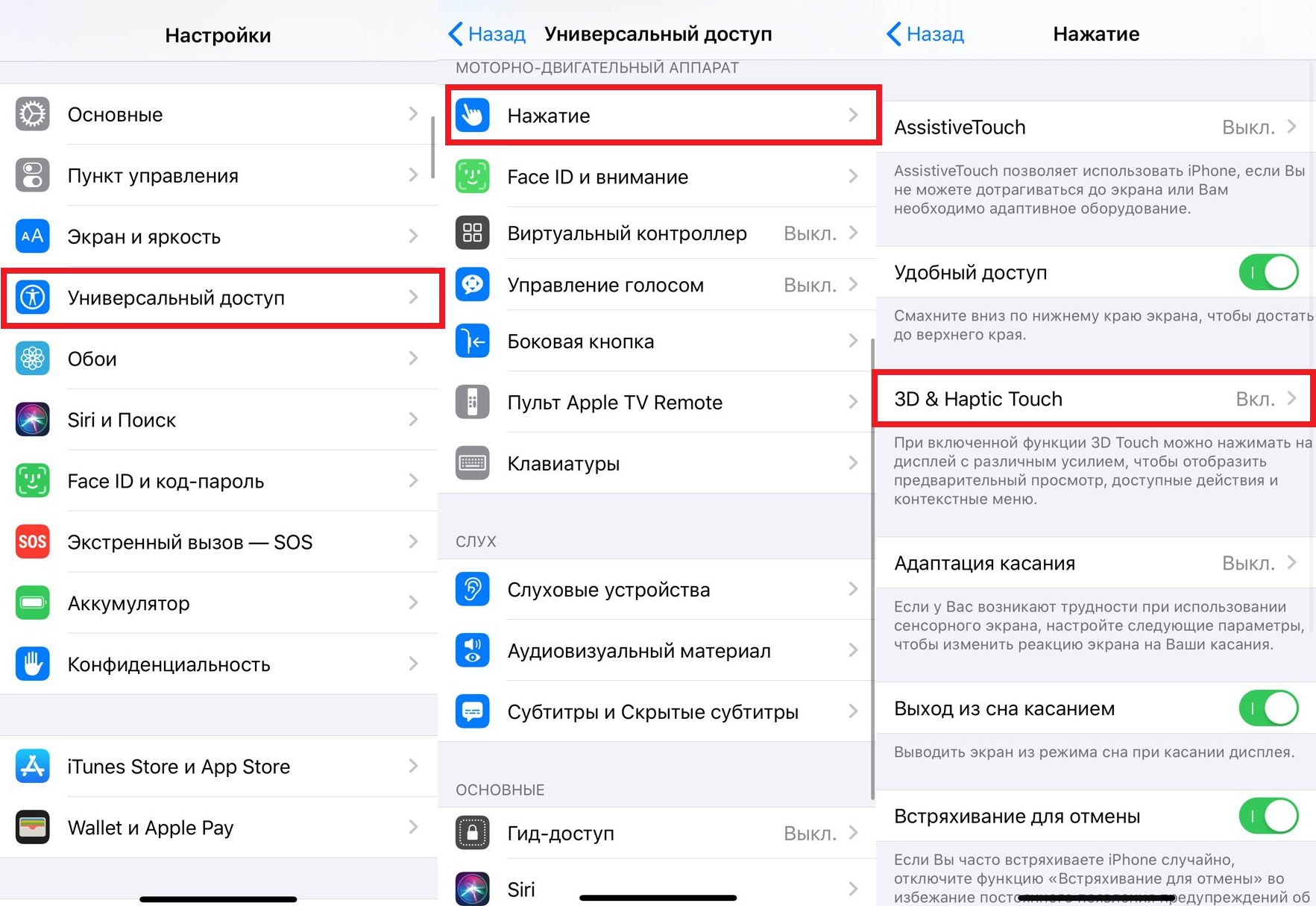
Task: Tap Назад on the Нажатие screen
Action: coord(925,34)
